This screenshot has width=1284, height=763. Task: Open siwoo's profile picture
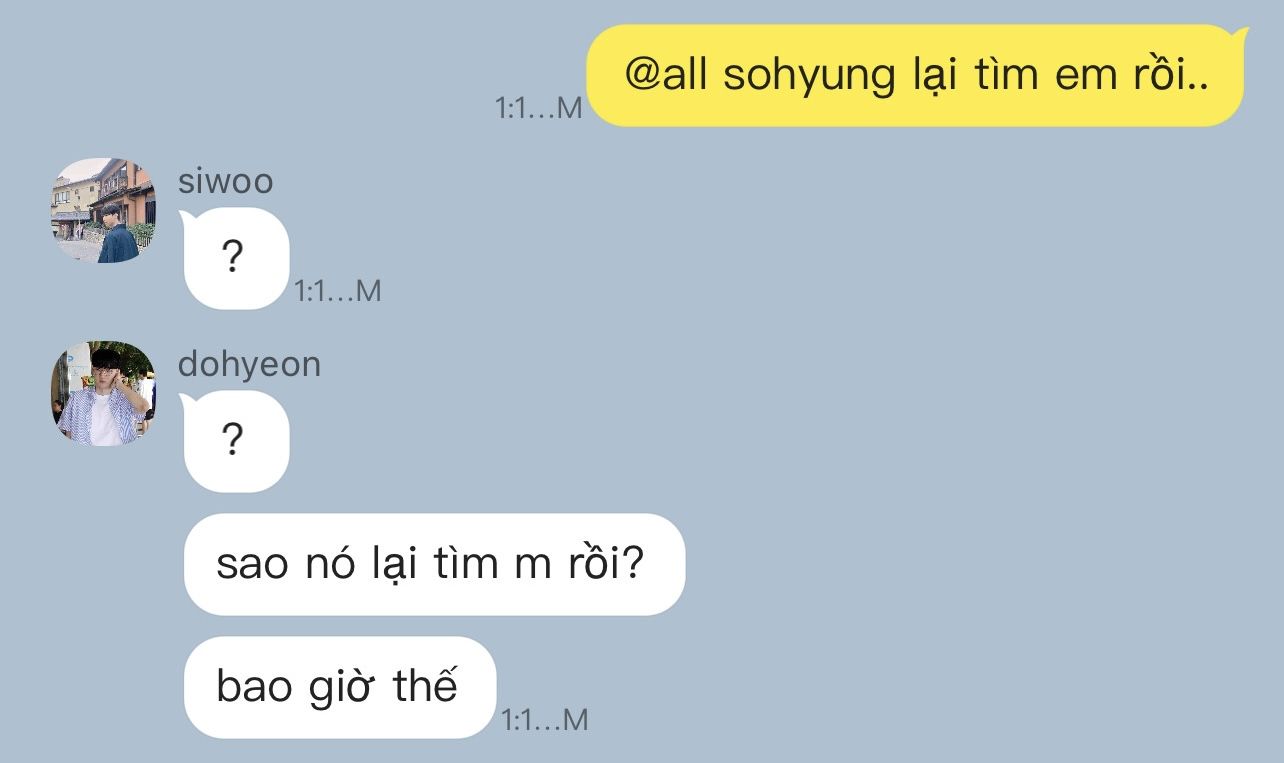coord(103,210)
